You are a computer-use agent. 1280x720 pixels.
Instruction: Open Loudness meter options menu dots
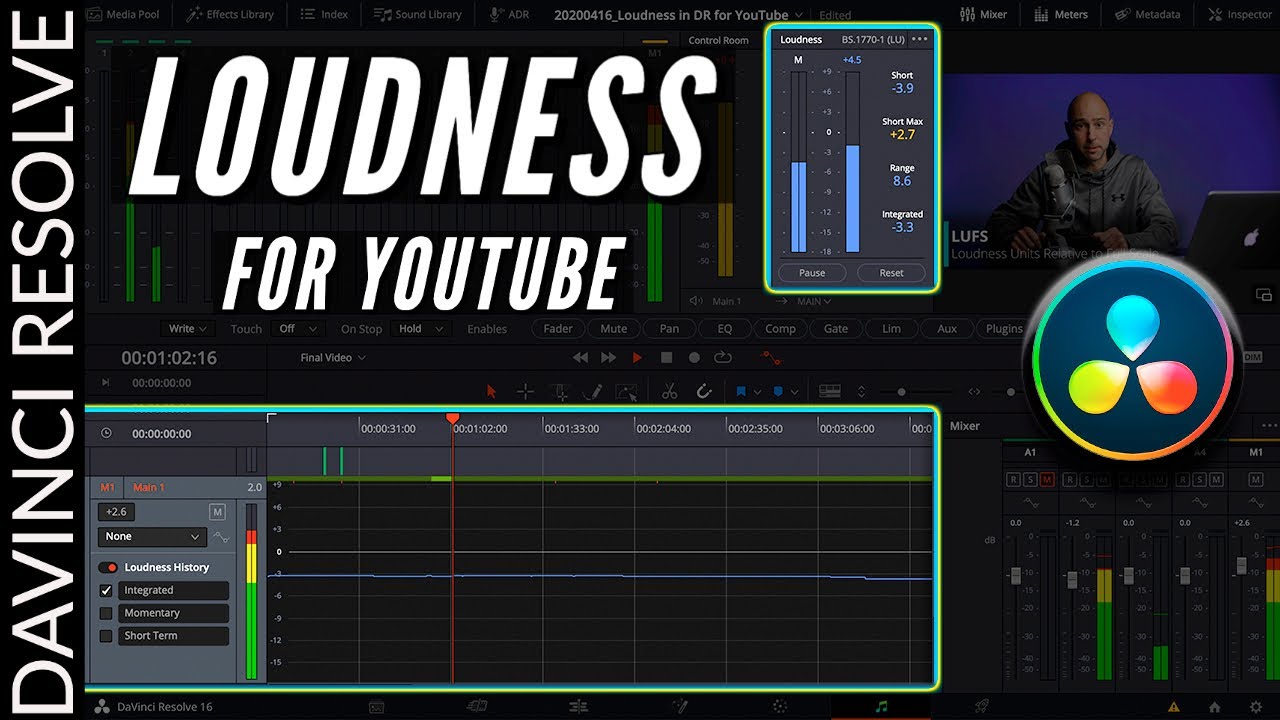[920, 39]
